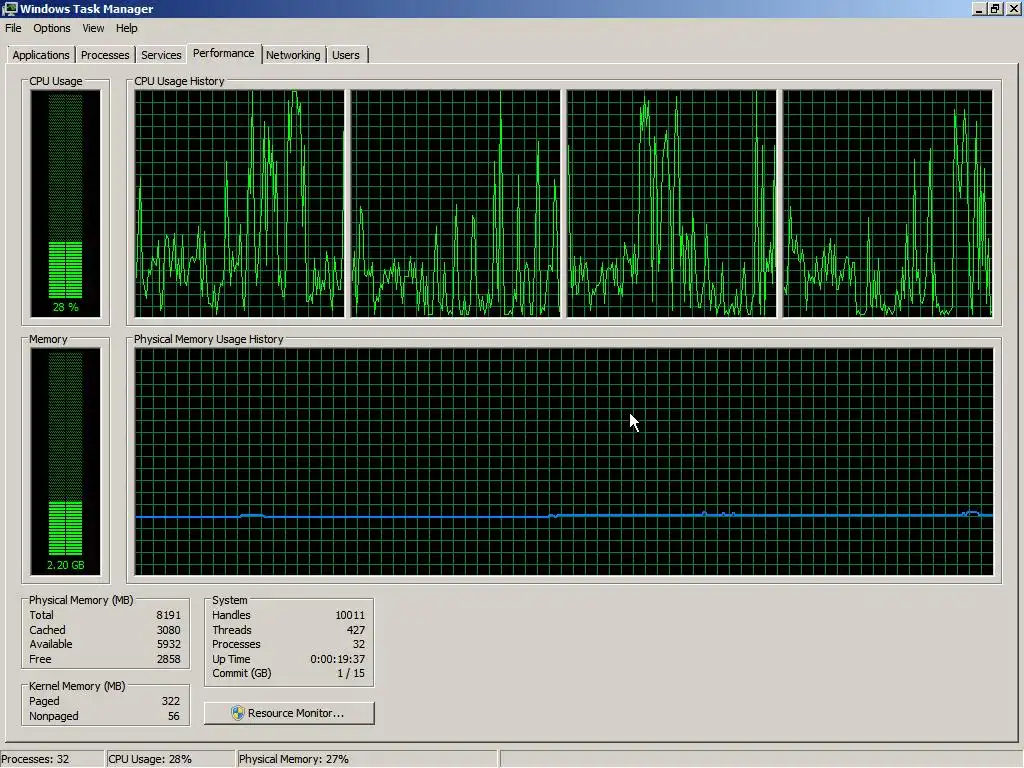Click the Kernel Memory (MB) group label

pyautogui.click(x=77, y=686)
